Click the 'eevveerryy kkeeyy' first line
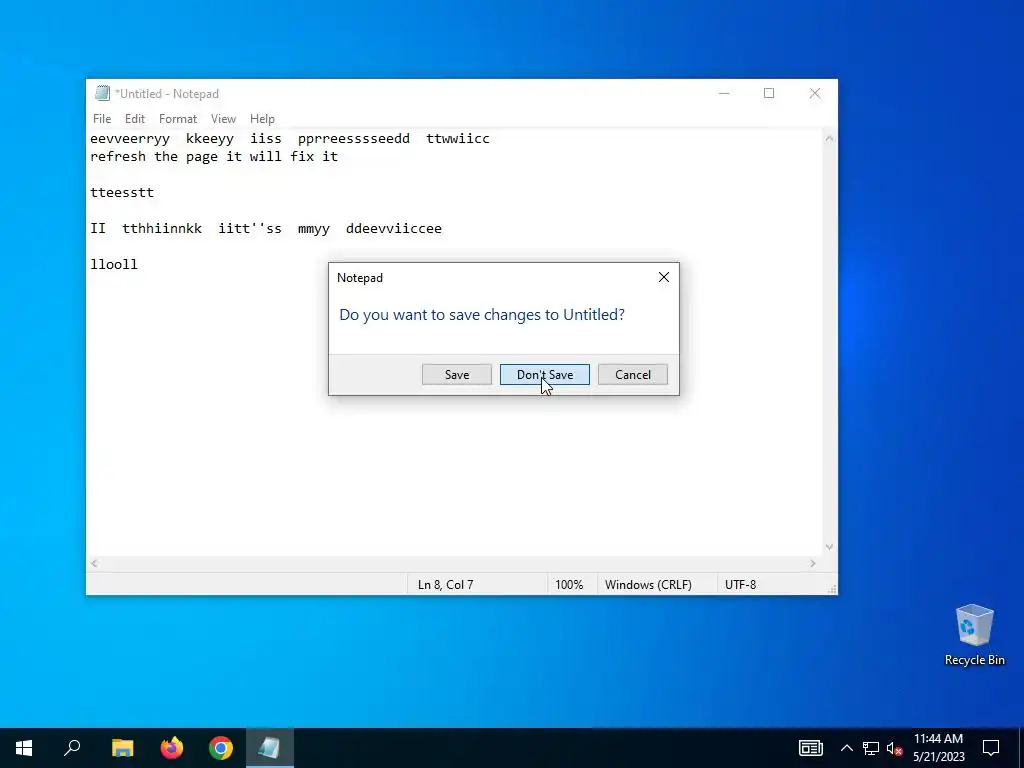The width and height of the screenshot is (1024, 768). pyautogui.click(x=289, y=138)
